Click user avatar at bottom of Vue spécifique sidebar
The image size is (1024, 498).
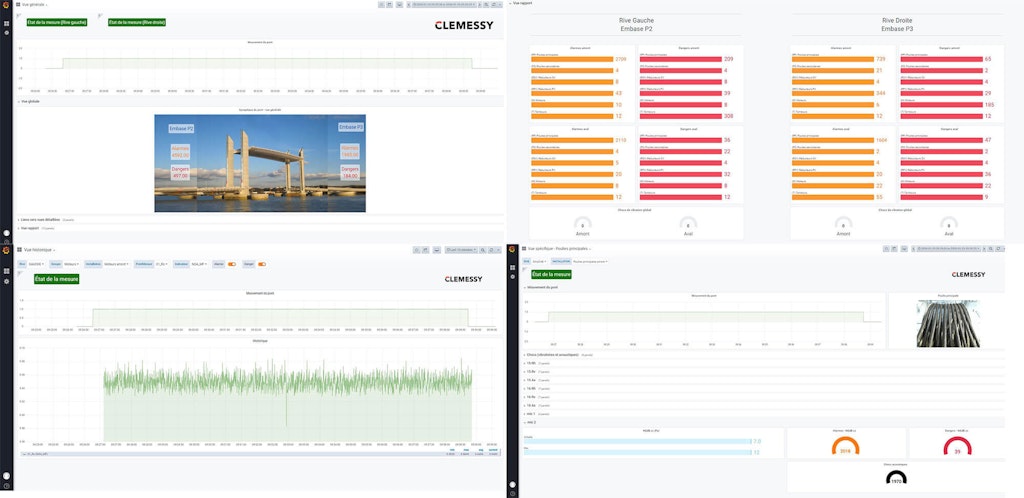tap(513, 484)
